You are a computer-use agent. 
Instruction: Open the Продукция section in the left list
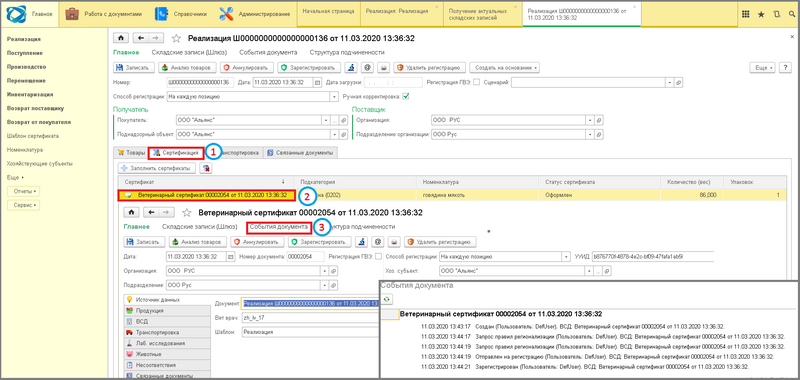pyautogui.click(x=167, y=310)
